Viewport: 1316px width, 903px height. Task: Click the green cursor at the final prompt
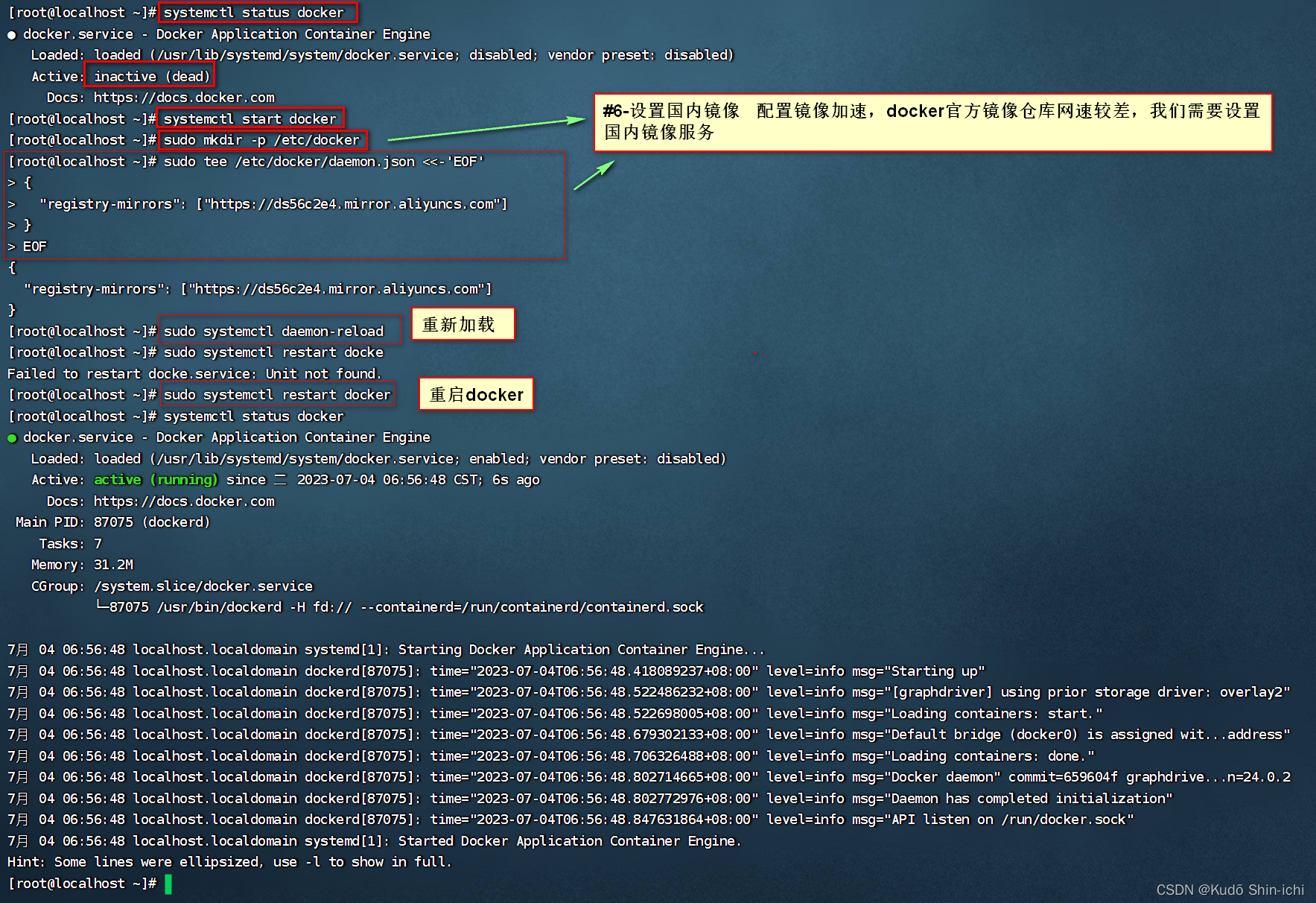pos(168,884)
